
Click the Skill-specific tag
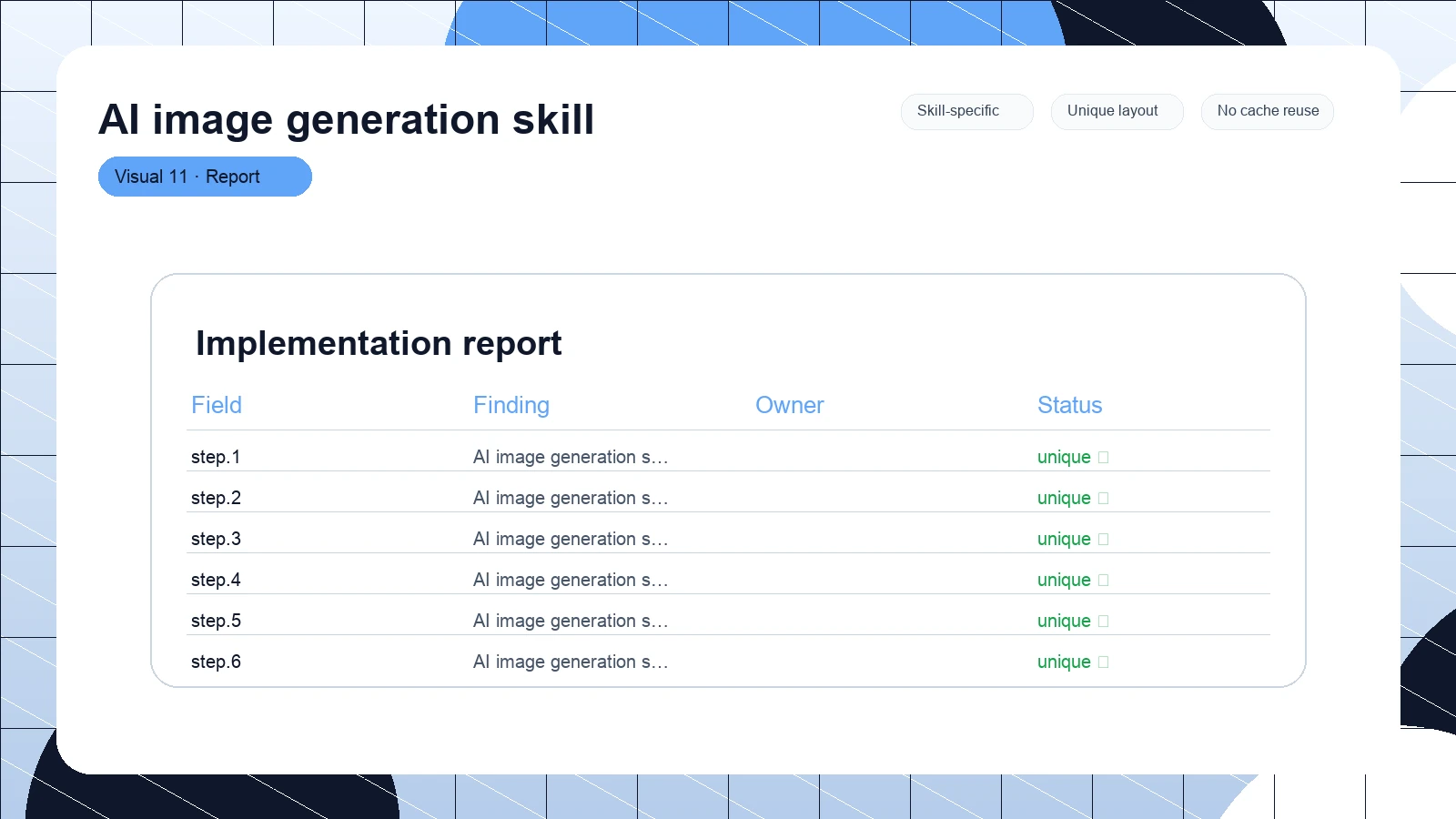966,112
